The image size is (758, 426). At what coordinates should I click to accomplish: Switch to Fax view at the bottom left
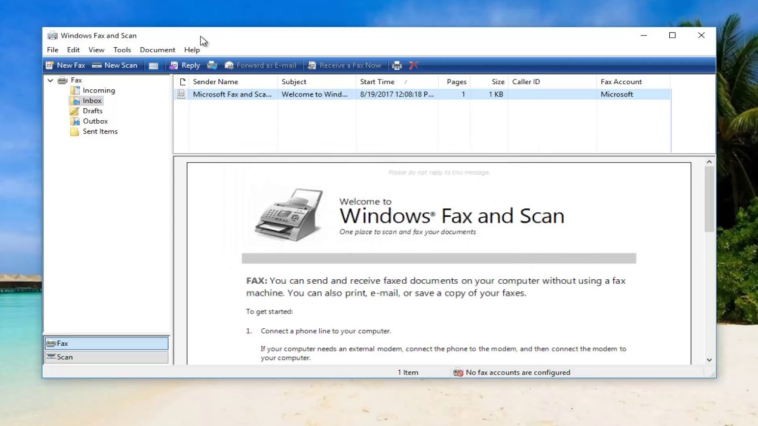pyautogui.click(x=106, y=343)
